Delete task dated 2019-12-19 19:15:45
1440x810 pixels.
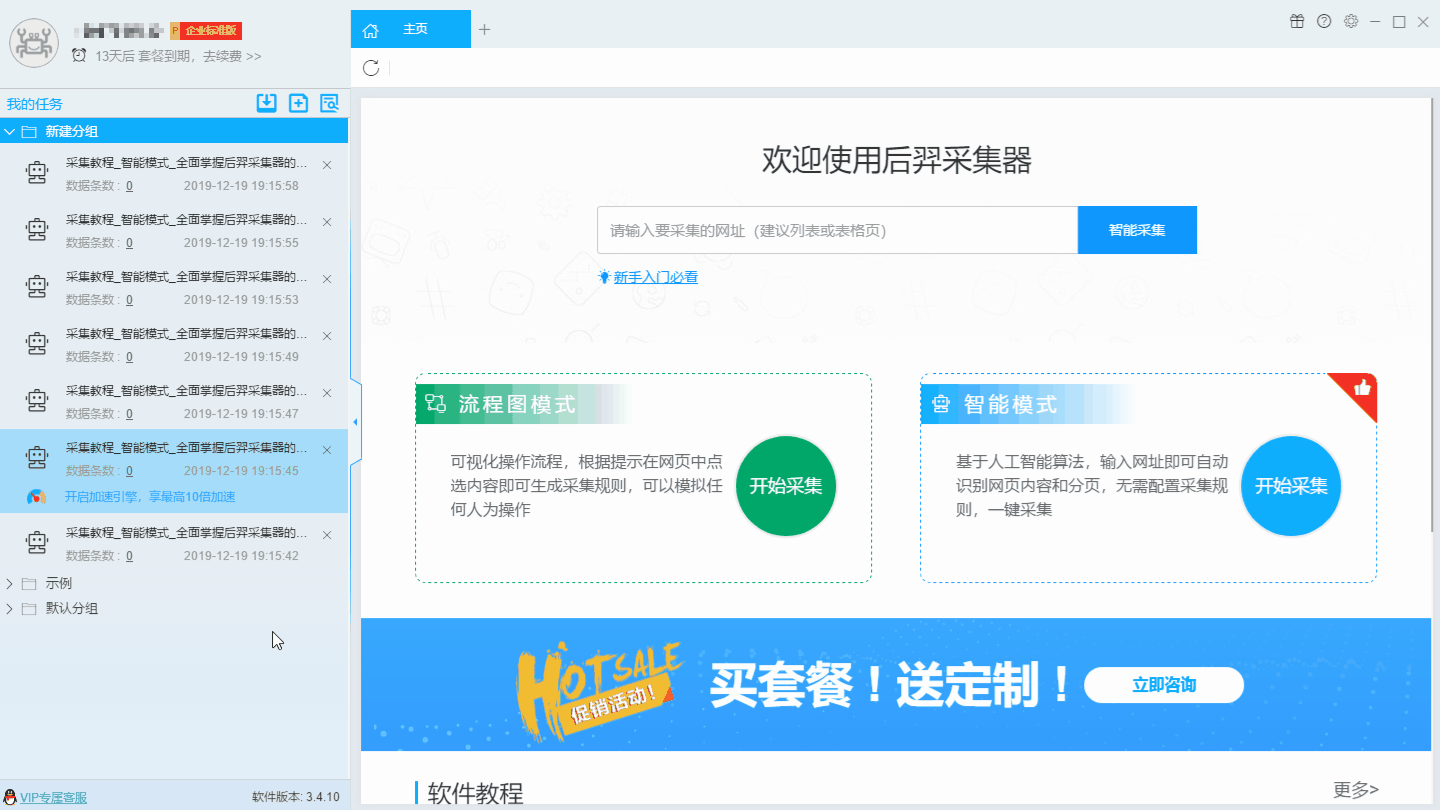pos(327,450)
